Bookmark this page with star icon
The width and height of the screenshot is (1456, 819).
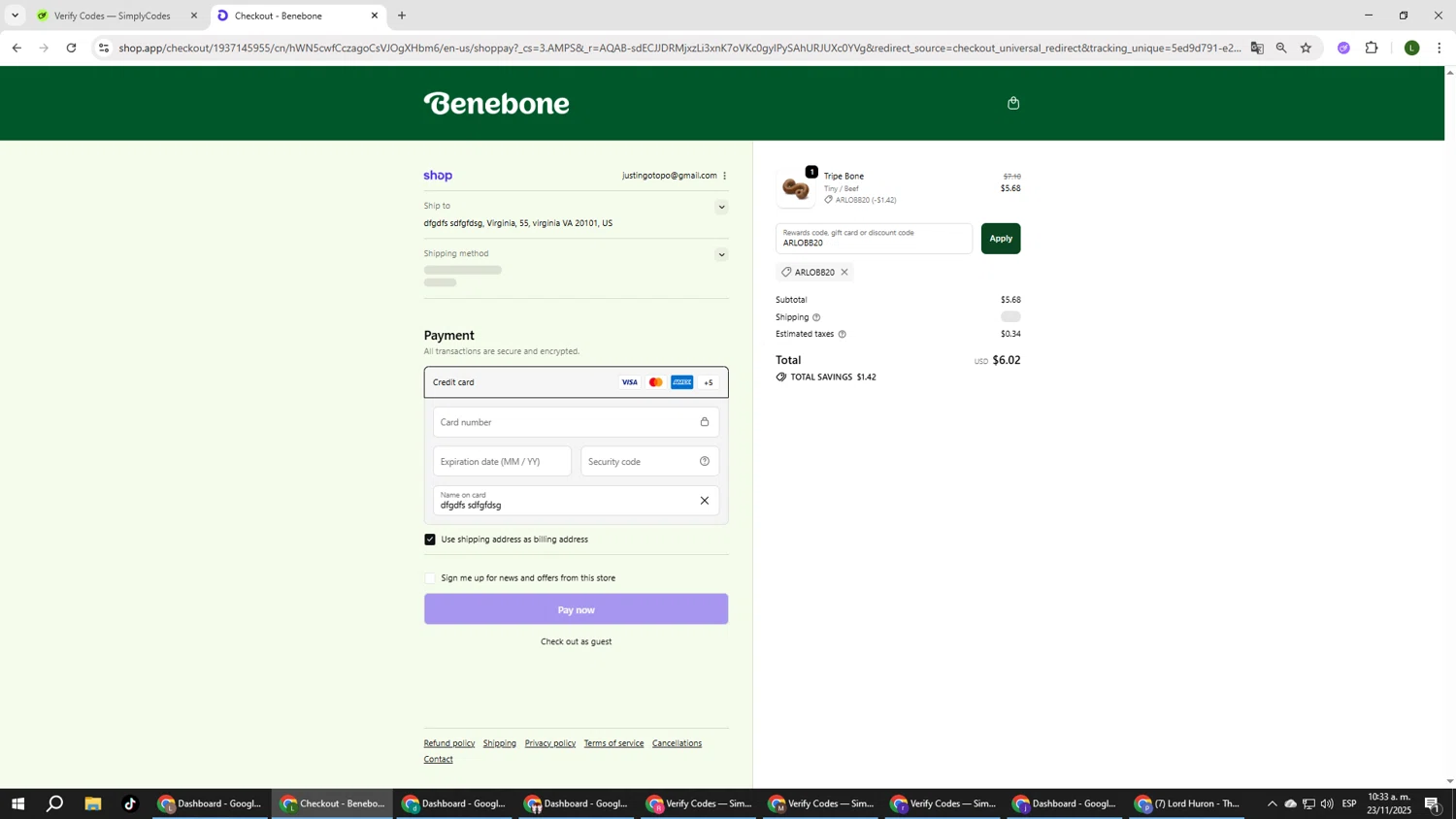pyautogui.click(x=1306, y=48)
